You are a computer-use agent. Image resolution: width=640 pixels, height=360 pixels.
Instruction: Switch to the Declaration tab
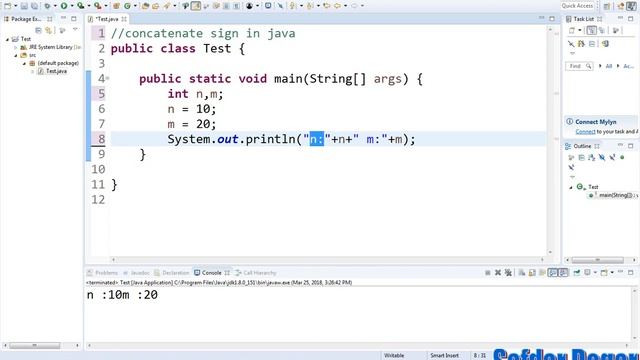(172, 273)
